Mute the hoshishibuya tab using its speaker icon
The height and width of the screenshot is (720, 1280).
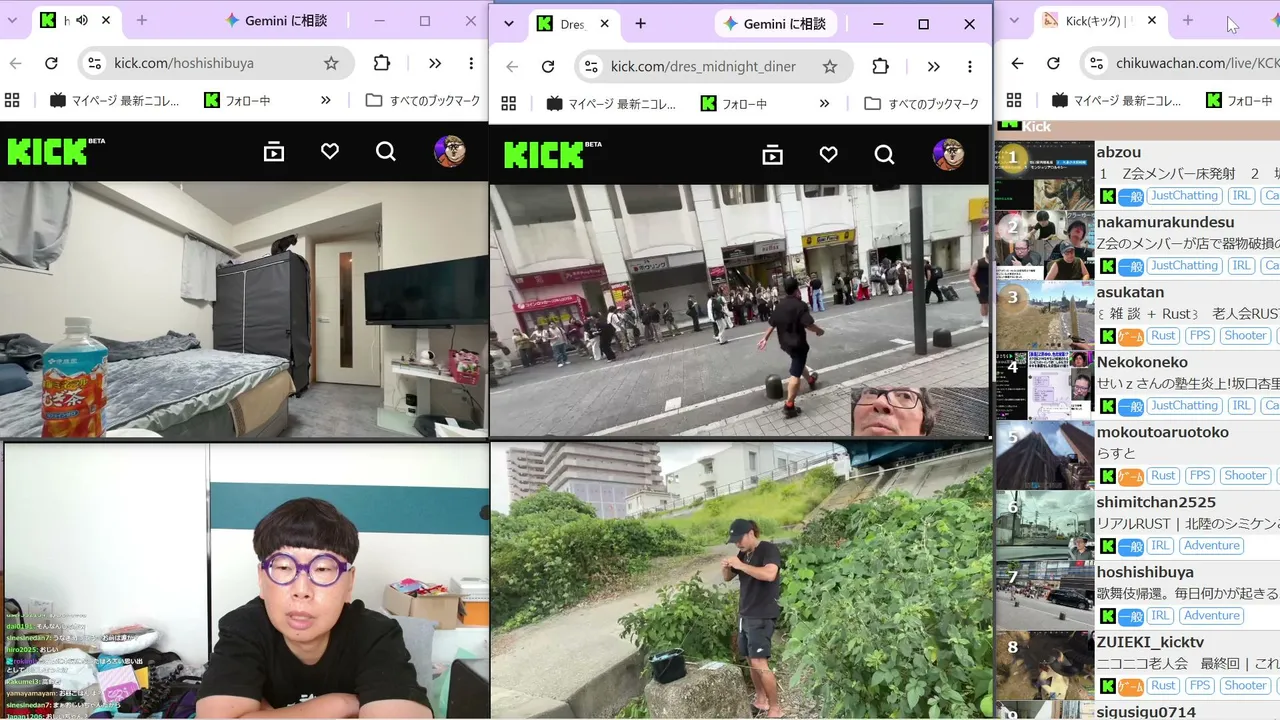[82, 20]
